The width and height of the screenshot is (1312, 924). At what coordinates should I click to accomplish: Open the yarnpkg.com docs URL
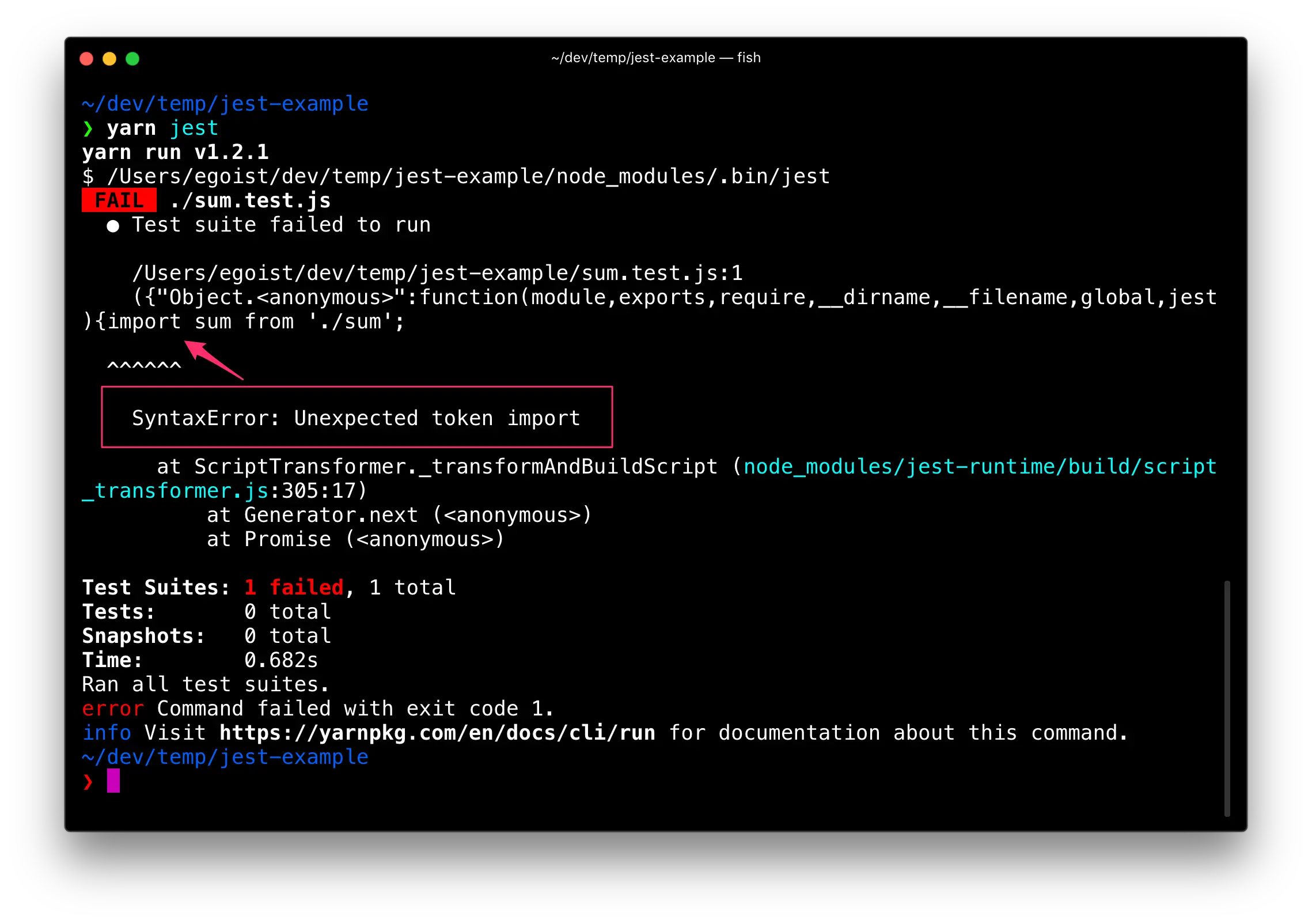[x=437, y=733]
